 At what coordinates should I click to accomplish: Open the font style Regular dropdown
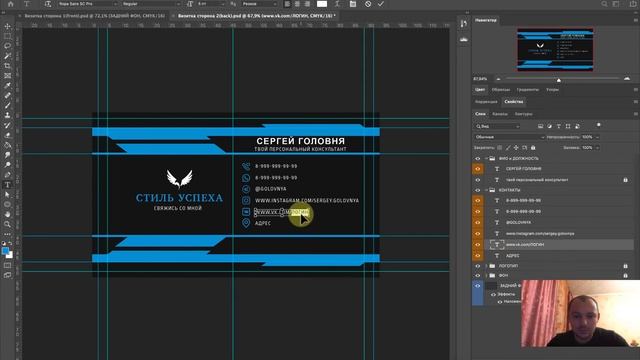[x=150, y=4]
